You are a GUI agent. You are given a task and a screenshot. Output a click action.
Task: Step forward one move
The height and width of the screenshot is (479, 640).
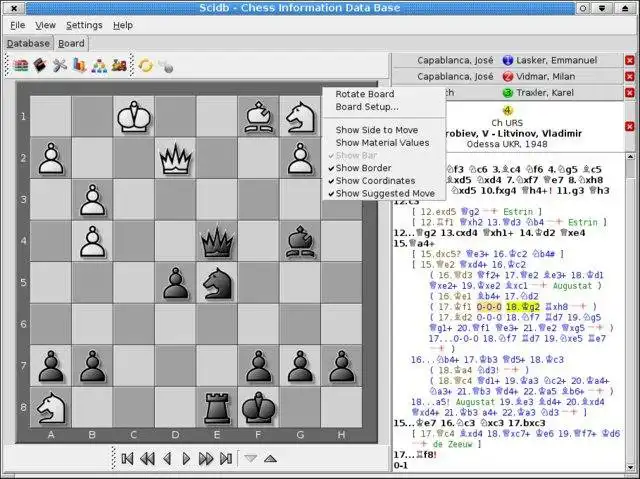tap(186, 459)
